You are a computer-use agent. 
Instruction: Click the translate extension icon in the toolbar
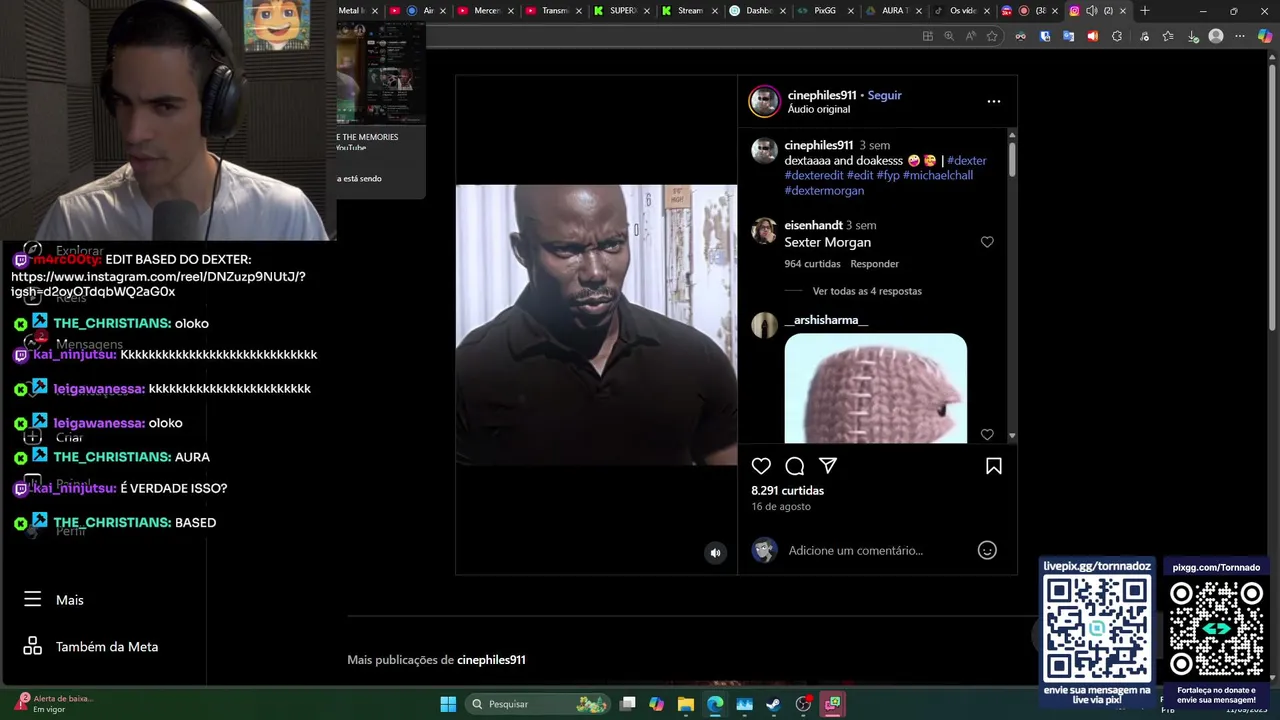[1068, 36]
